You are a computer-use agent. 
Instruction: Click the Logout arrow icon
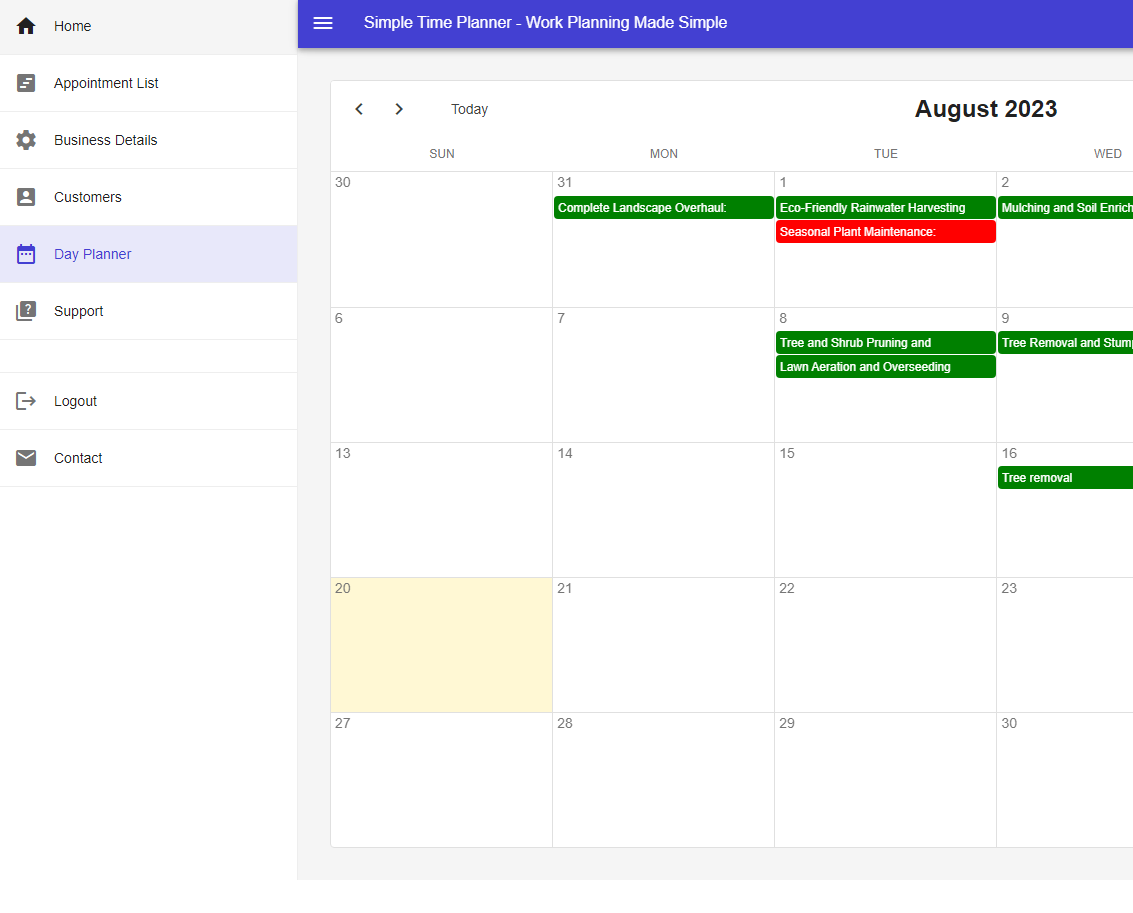click(x=26, y=401)
